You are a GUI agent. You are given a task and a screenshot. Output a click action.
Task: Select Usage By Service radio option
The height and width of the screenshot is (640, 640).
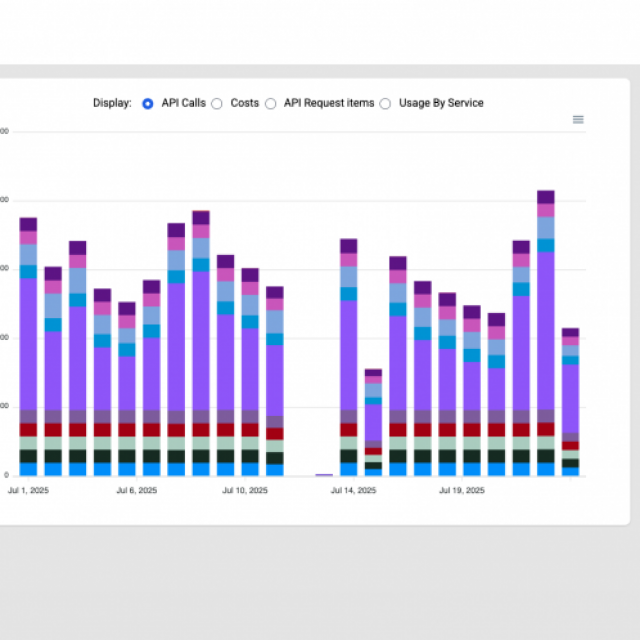coord(385,103)
